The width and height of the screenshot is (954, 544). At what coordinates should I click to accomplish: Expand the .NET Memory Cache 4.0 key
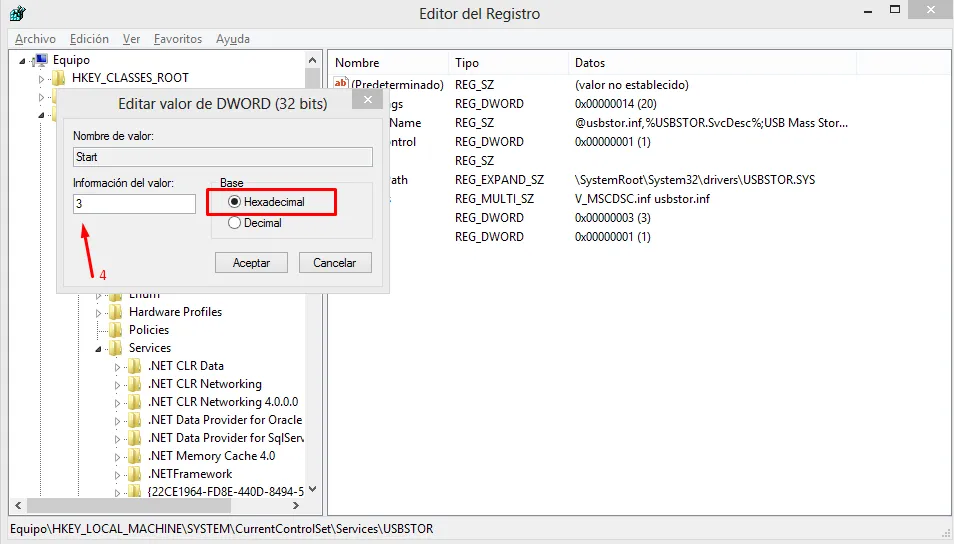(x=117, y=456)
